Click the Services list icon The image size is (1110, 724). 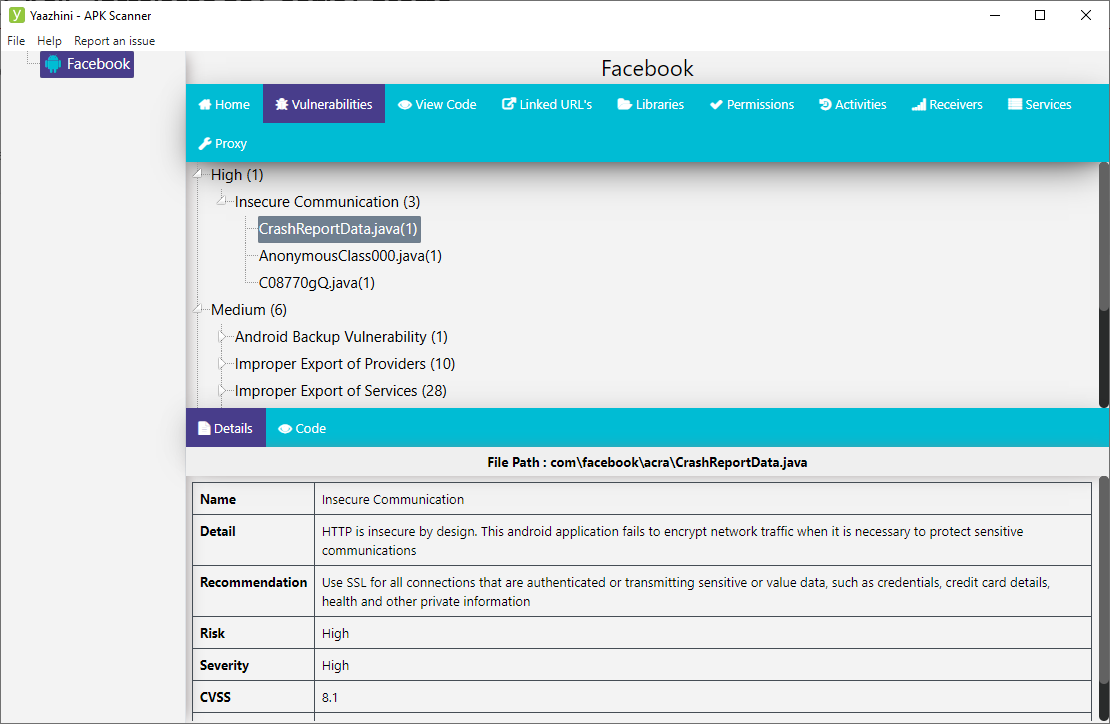coord(1015,105)
